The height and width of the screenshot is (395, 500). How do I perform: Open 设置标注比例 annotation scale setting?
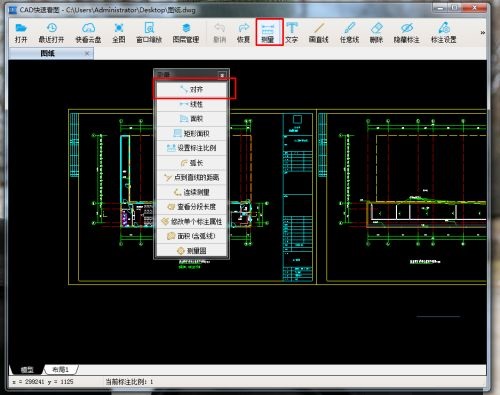coord(192,148)
